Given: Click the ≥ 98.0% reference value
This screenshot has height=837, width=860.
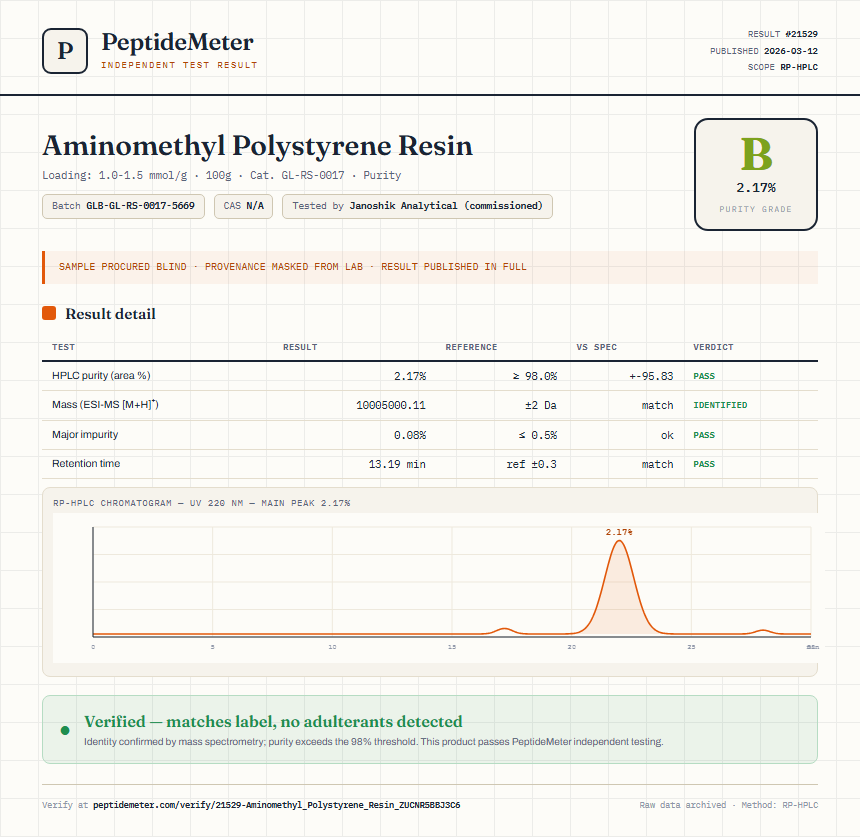Looking at the screenshot, I should pyautogui.click(x=535, y=376).
